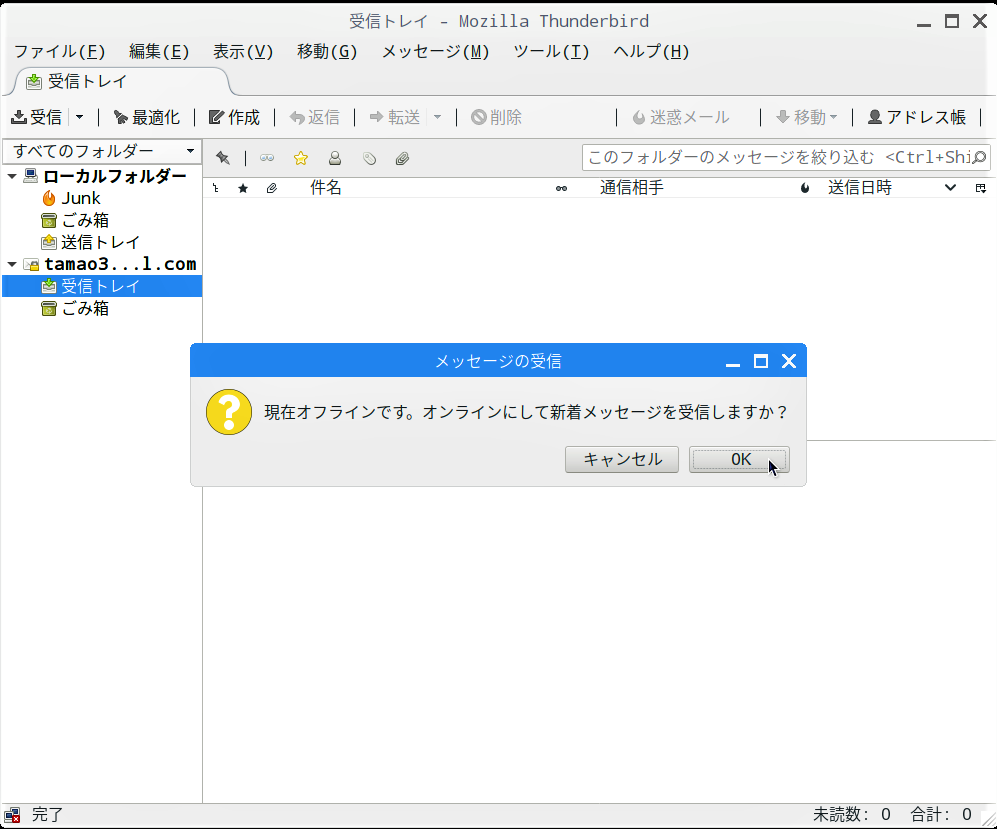Open the 編集(E) menu
Screen dimensions: 997x829
click(159, 51)
